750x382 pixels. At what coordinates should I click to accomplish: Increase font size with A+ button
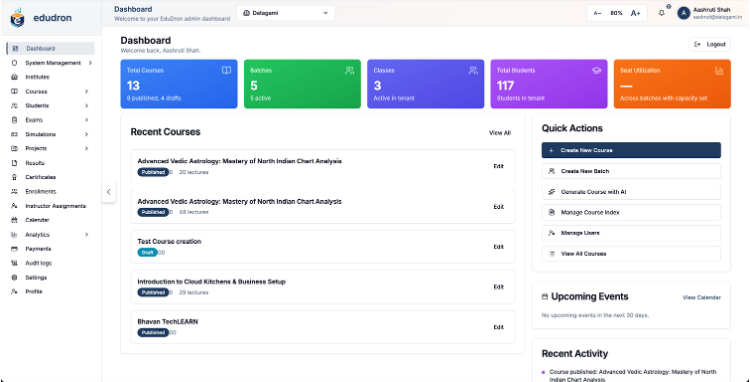click(635, 13)
